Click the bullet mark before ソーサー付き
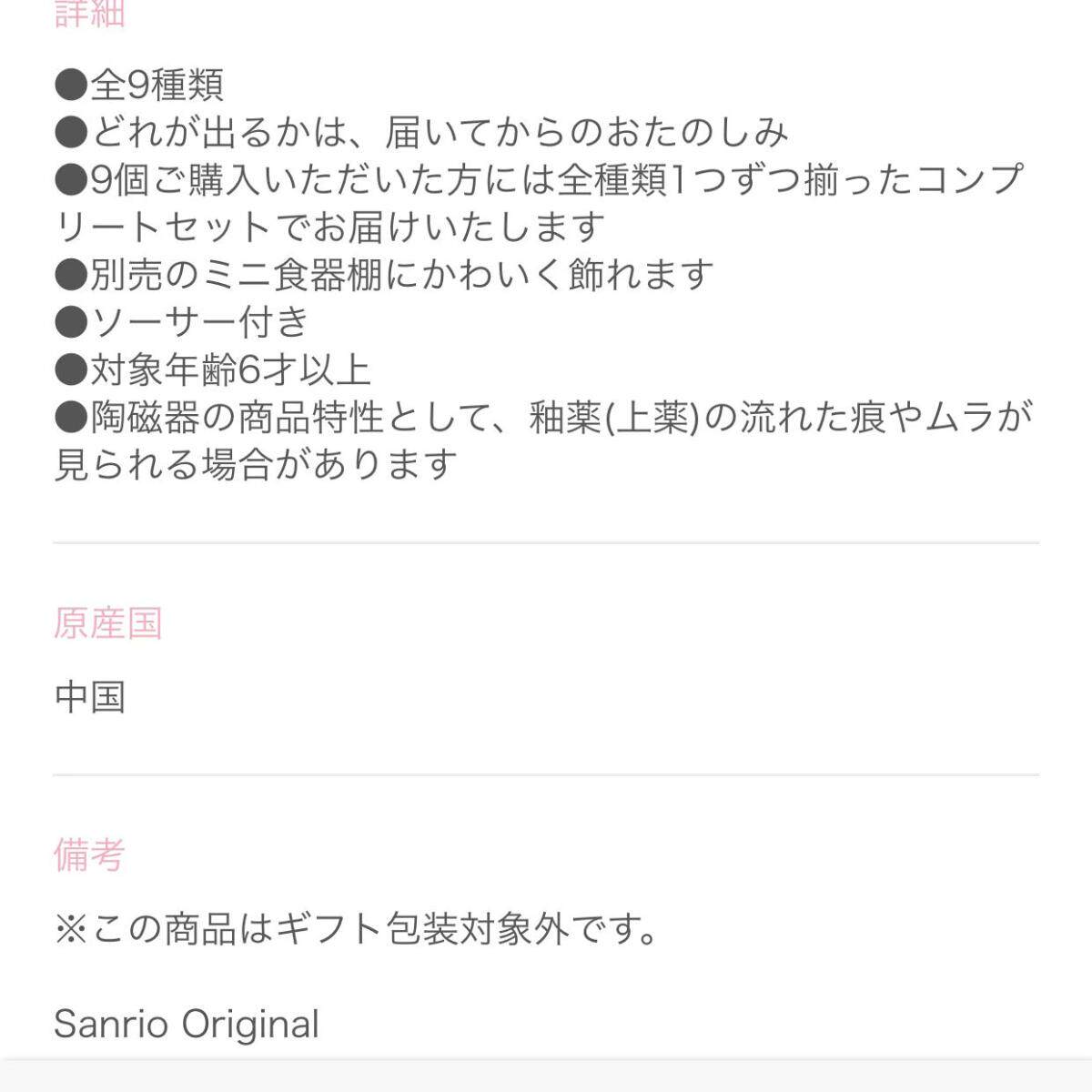Image resolution: width=1092 pixels, height=1092 pixels. coord(70,323)
